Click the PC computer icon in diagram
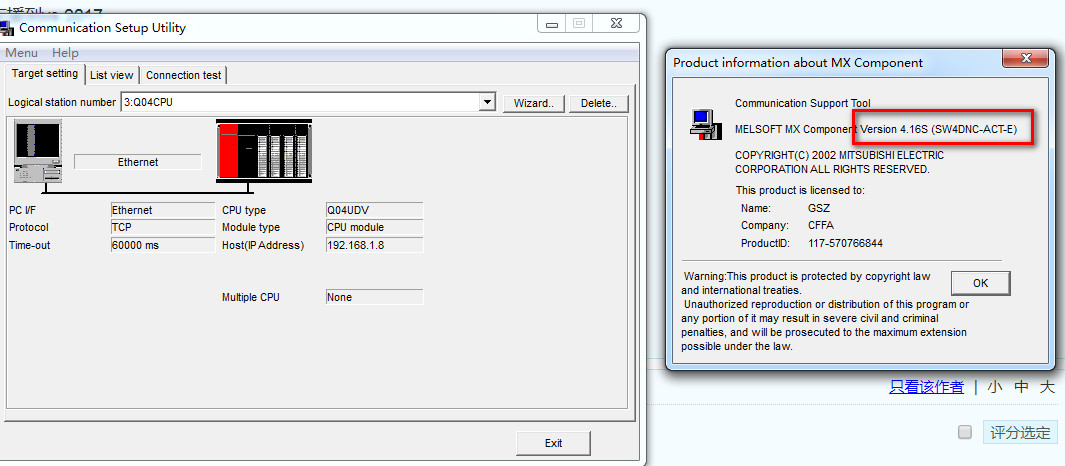The image size is (1065, 466). pos(37,150)
